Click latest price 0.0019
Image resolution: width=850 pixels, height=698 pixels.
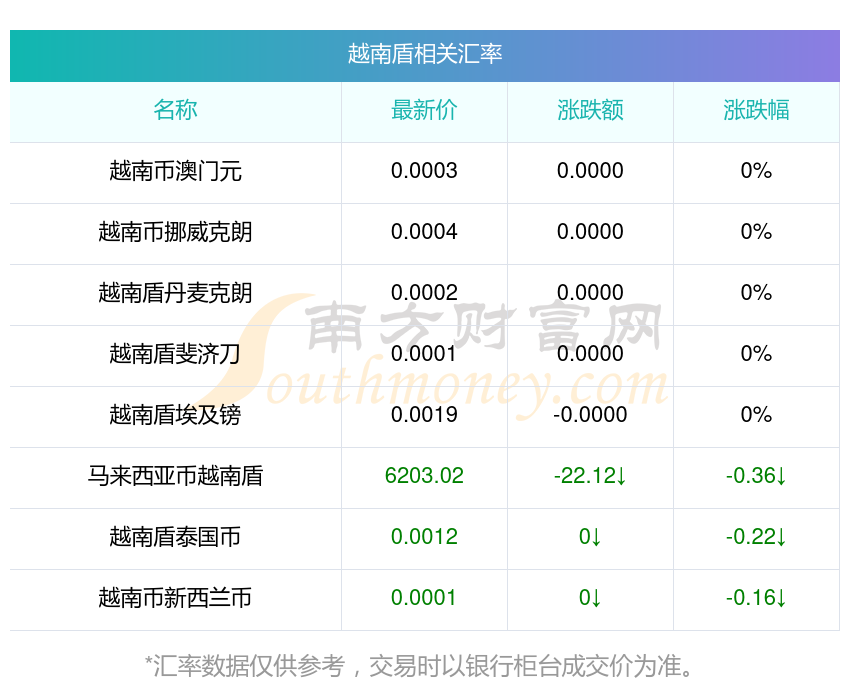pos(424,415)
